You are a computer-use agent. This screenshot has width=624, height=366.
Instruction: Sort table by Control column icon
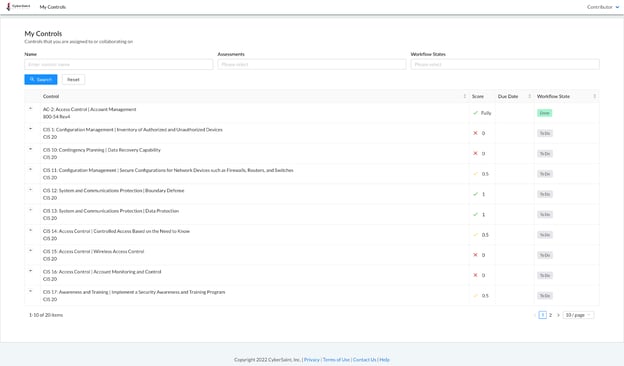tap(464, 96)
